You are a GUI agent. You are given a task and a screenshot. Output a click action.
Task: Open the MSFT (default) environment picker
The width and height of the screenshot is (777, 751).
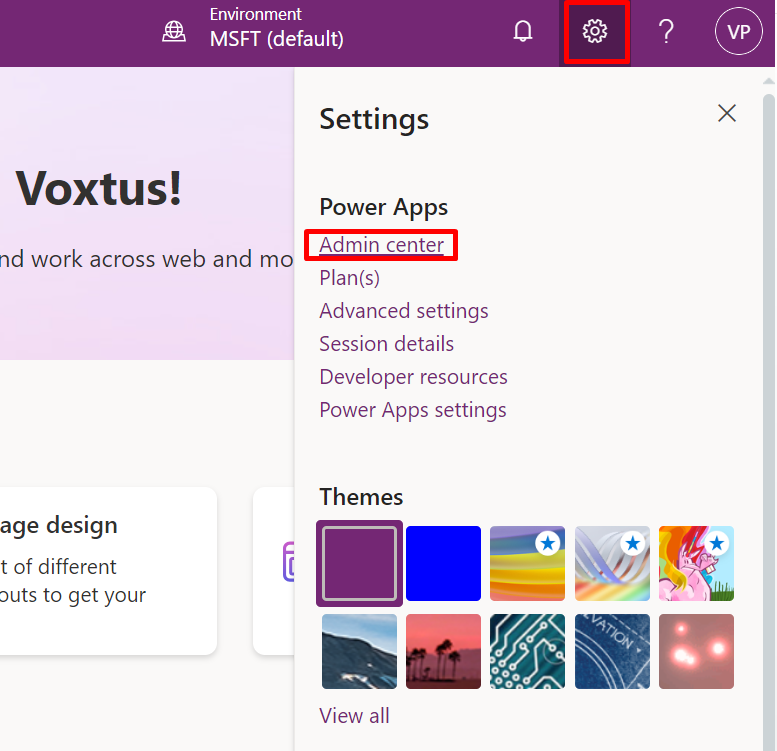click(277, 39)
